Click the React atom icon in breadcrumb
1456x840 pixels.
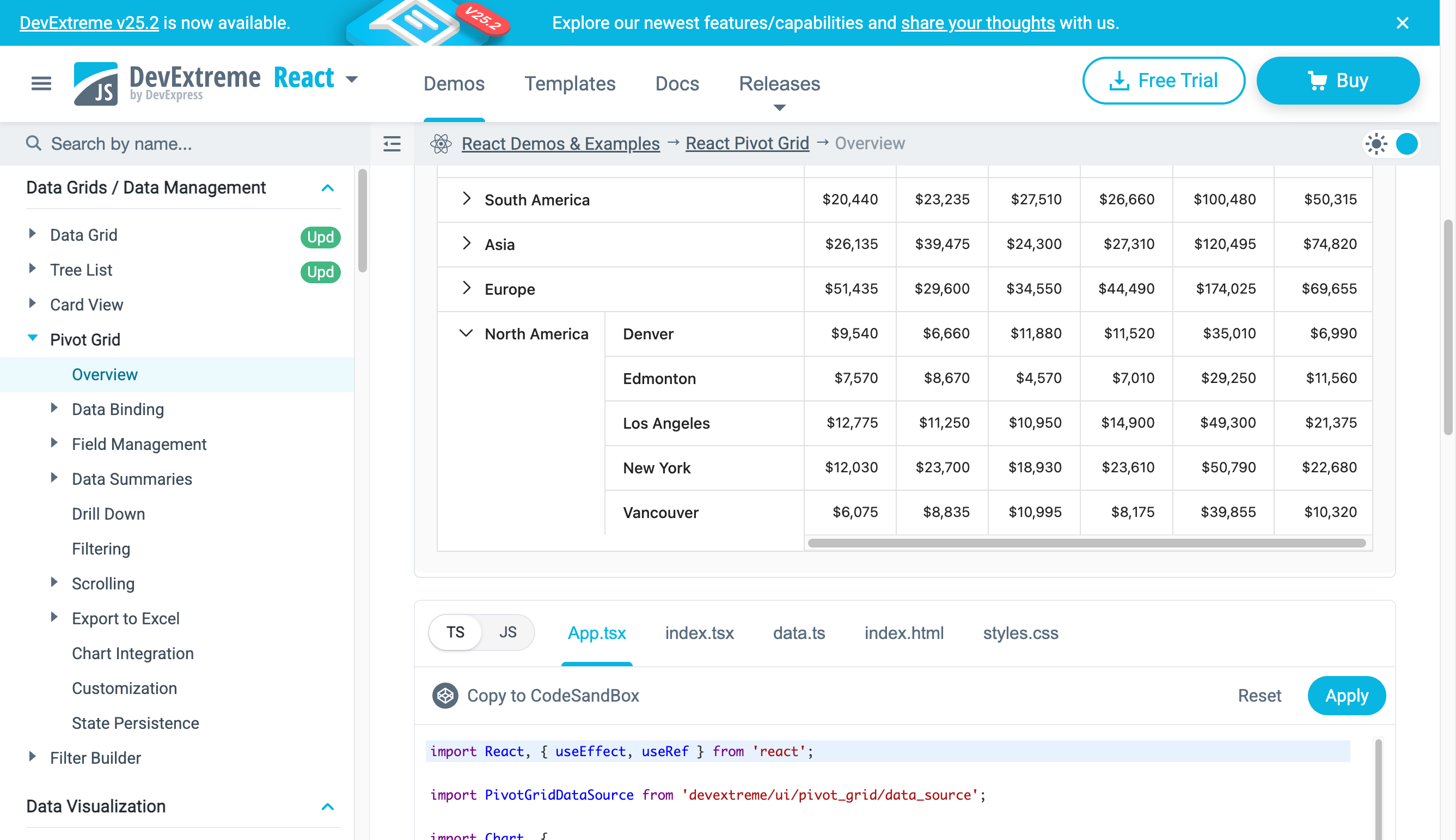point(441,144)
